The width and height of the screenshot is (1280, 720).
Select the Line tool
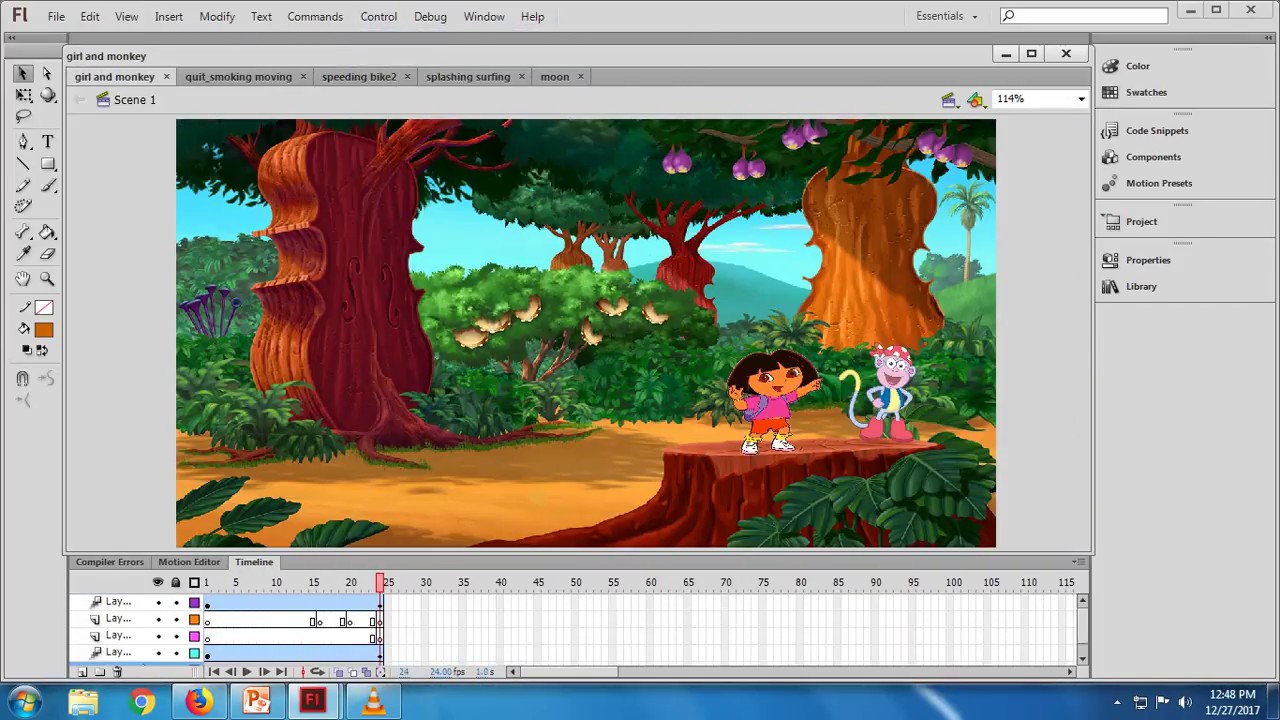click(x=22, y=164)
